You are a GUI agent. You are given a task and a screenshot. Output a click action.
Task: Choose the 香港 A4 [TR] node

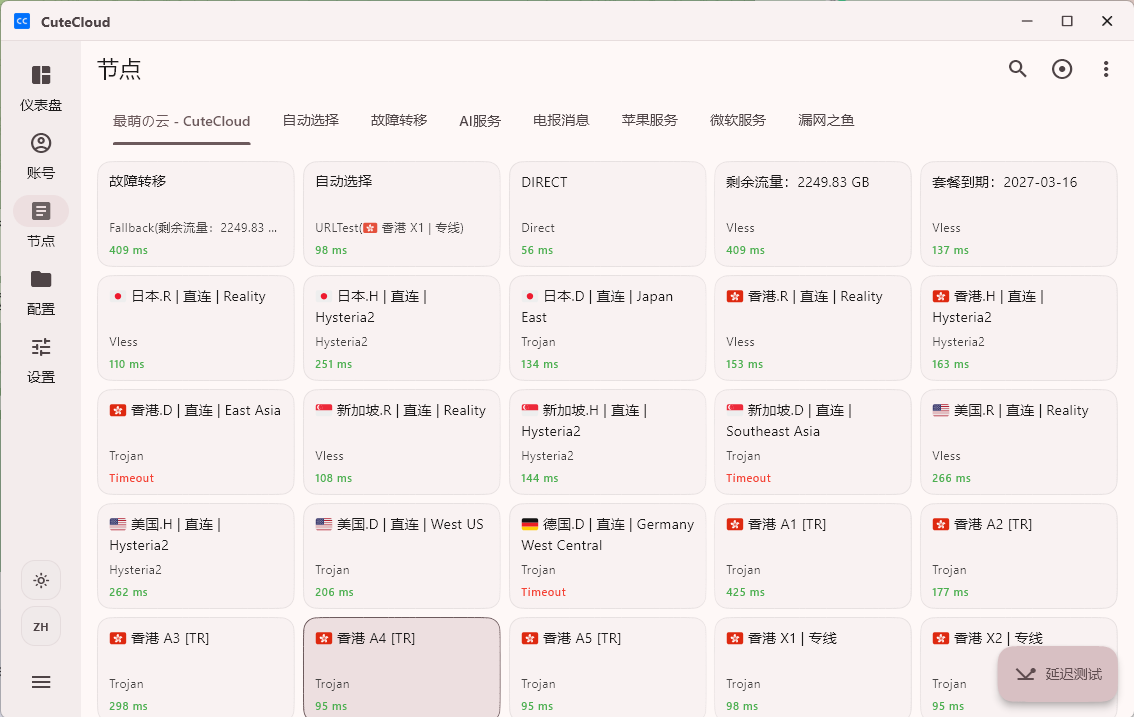pyautogui.click(x=401, y=667)
